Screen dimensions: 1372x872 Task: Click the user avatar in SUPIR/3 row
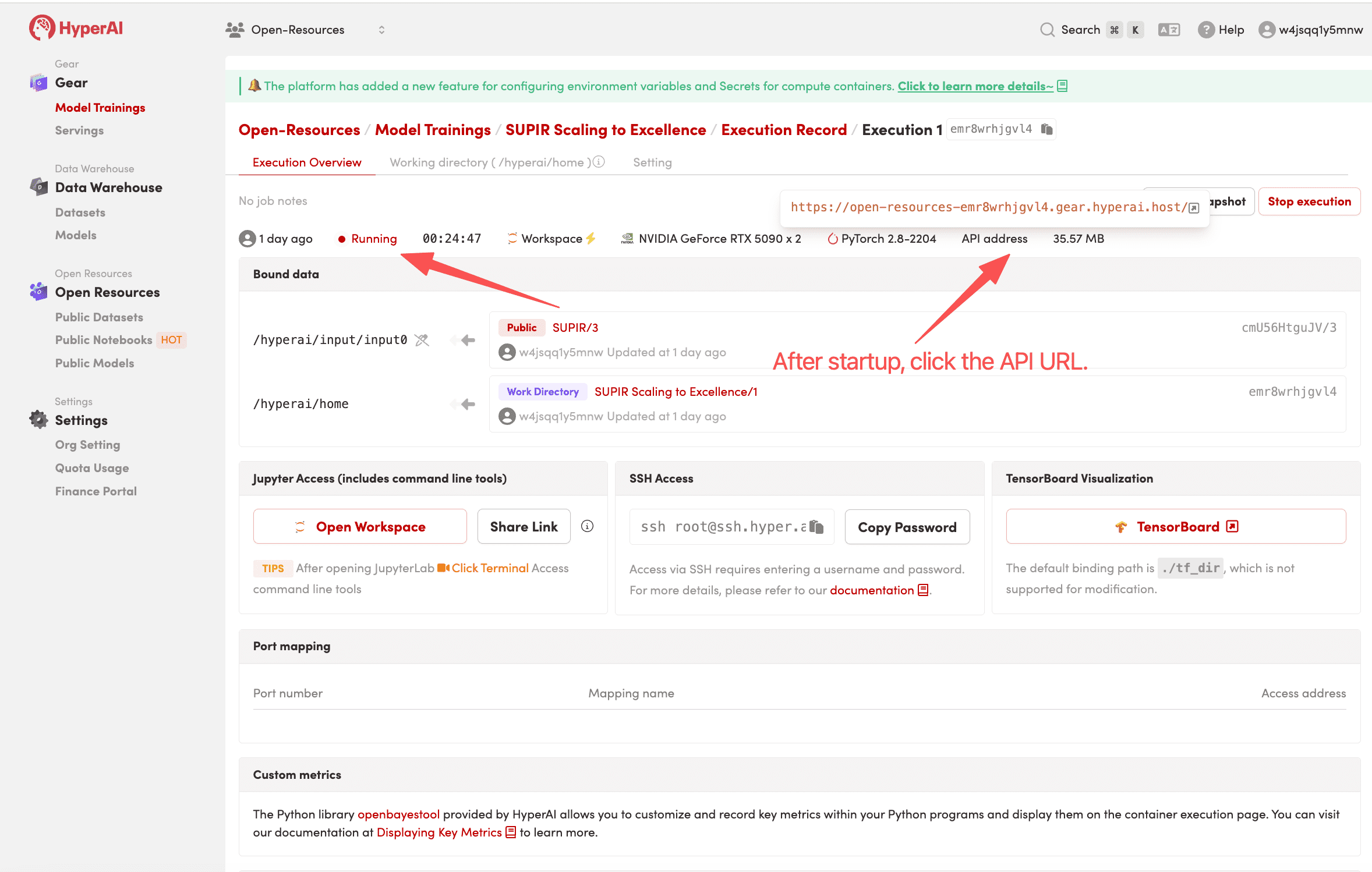(507, 352)
